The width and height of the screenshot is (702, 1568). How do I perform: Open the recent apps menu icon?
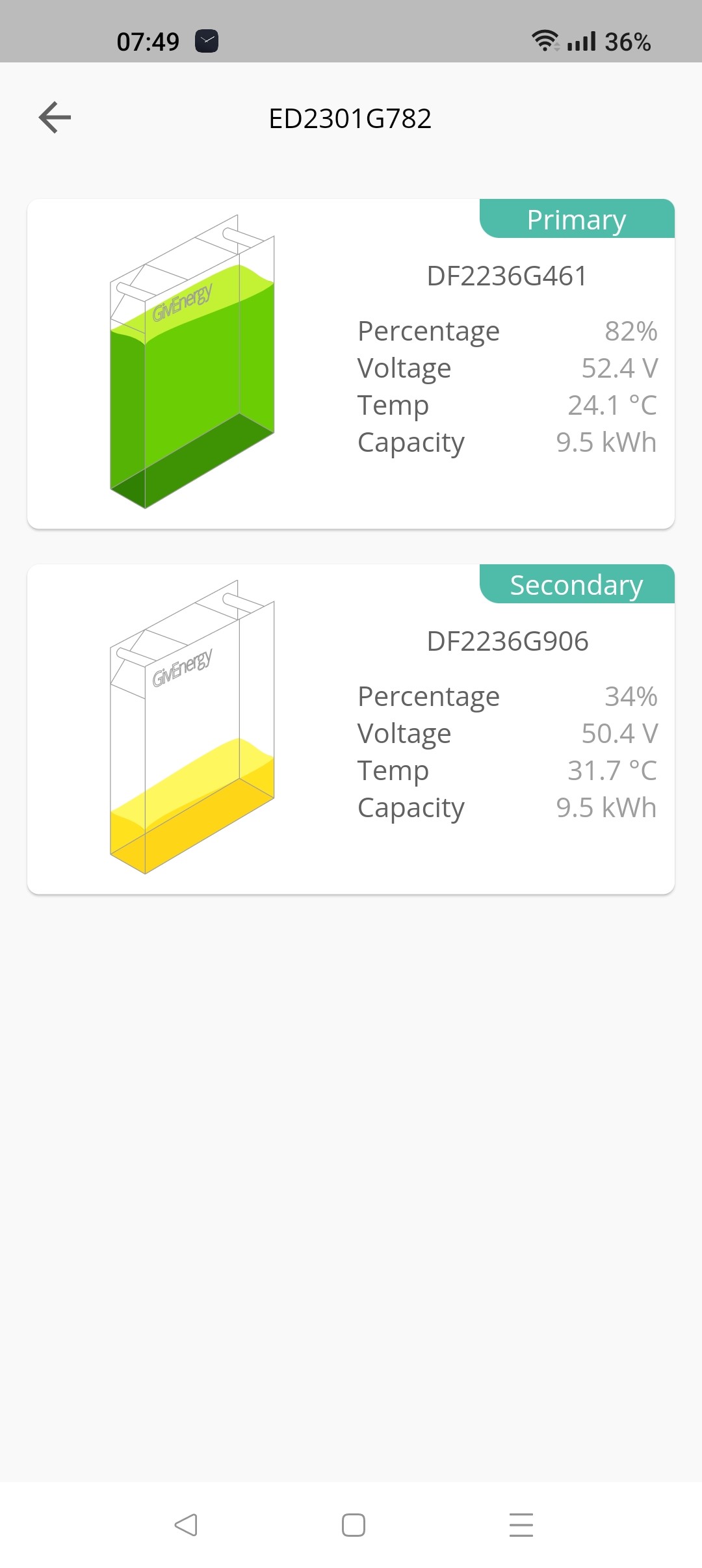pyautogui.click(x=521, y=1524)
